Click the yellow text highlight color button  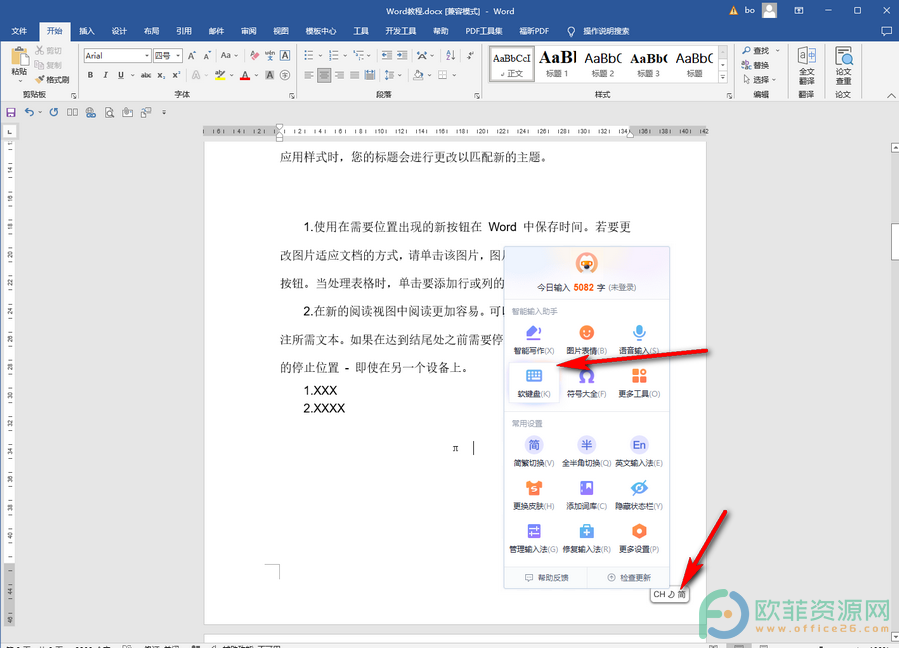click(x=220, y=75)
